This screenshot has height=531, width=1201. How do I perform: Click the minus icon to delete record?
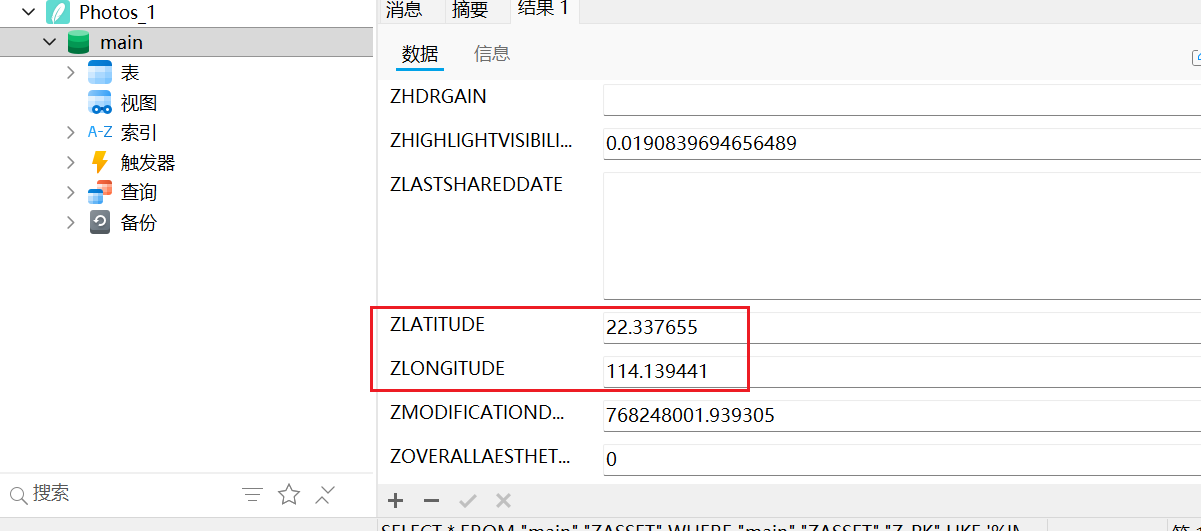pos(431,501)
